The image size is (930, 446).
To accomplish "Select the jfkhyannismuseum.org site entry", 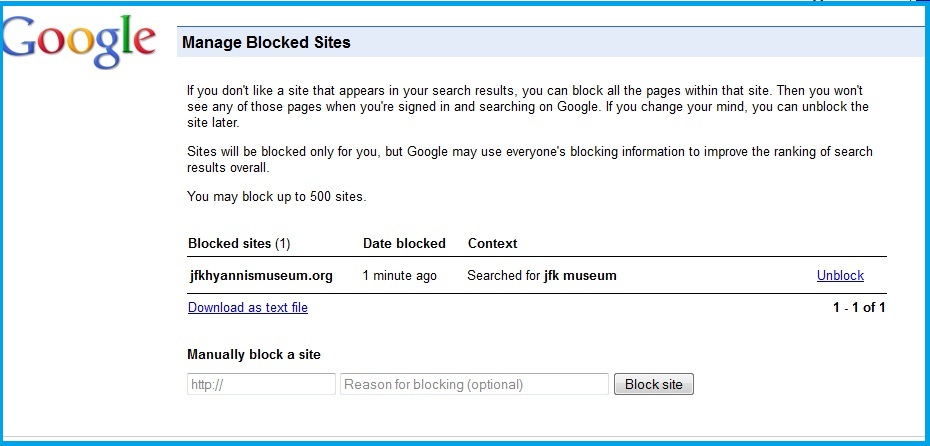I will [x=261, y=276].
